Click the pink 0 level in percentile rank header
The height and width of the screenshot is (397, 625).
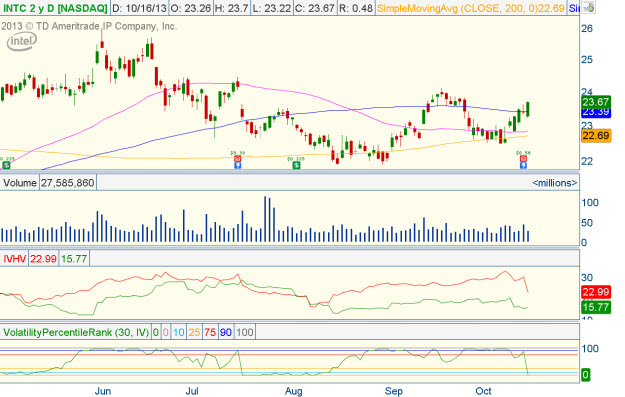click(x=165, y=332)
